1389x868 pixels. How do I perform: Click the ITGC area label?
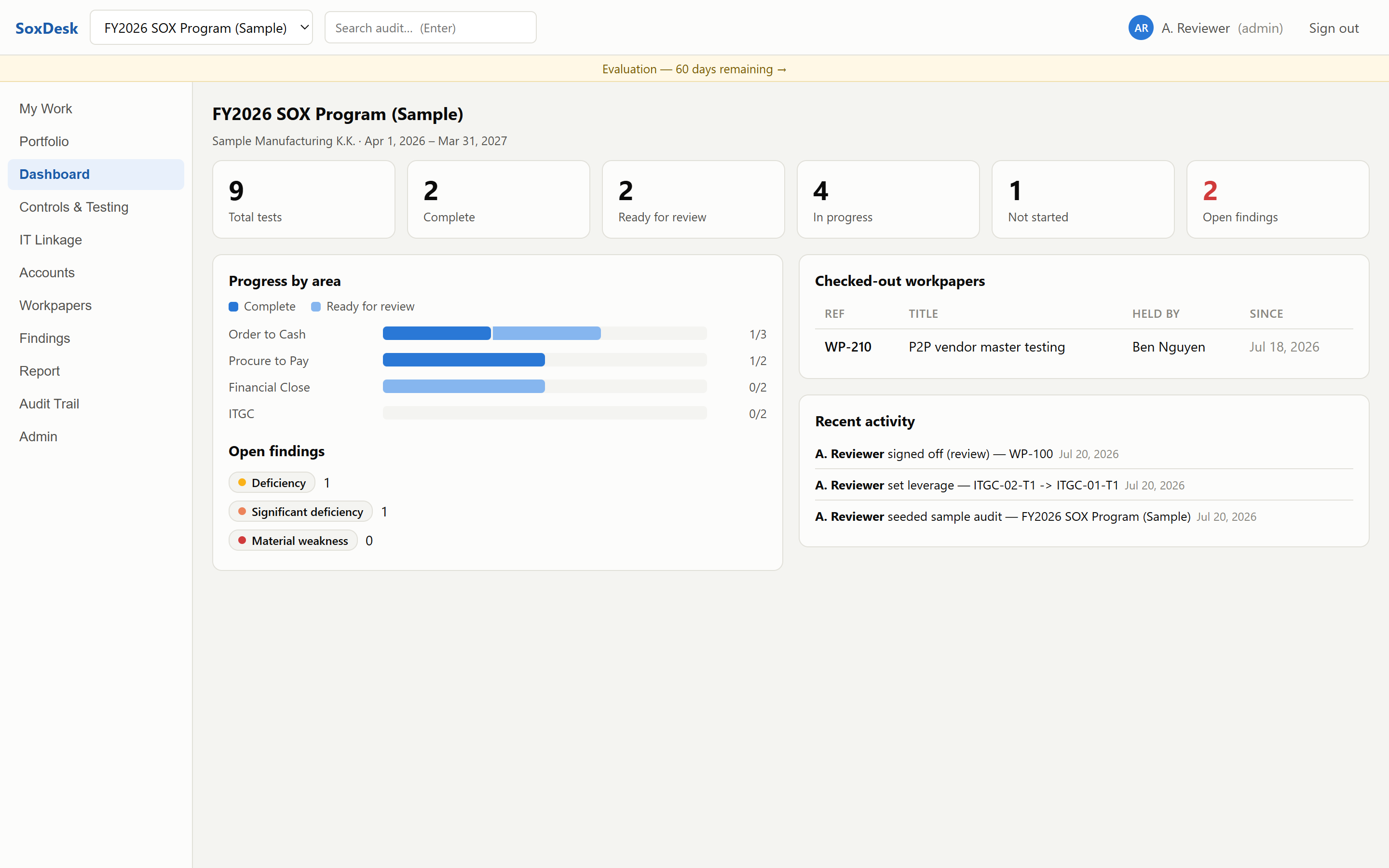coord(241,413)
